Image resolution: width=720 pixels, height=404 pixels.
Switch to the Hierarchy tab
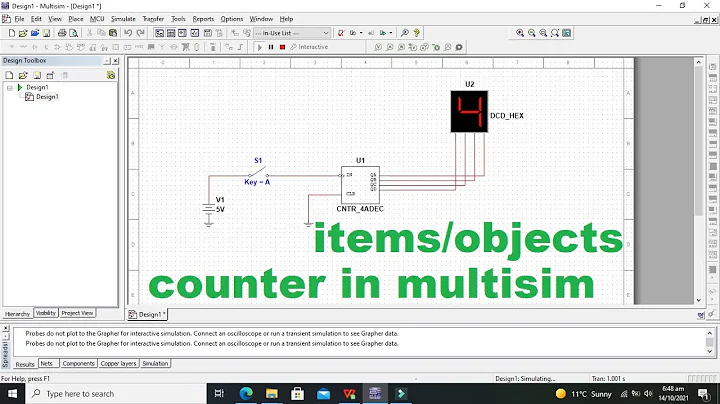click(17, 314)
